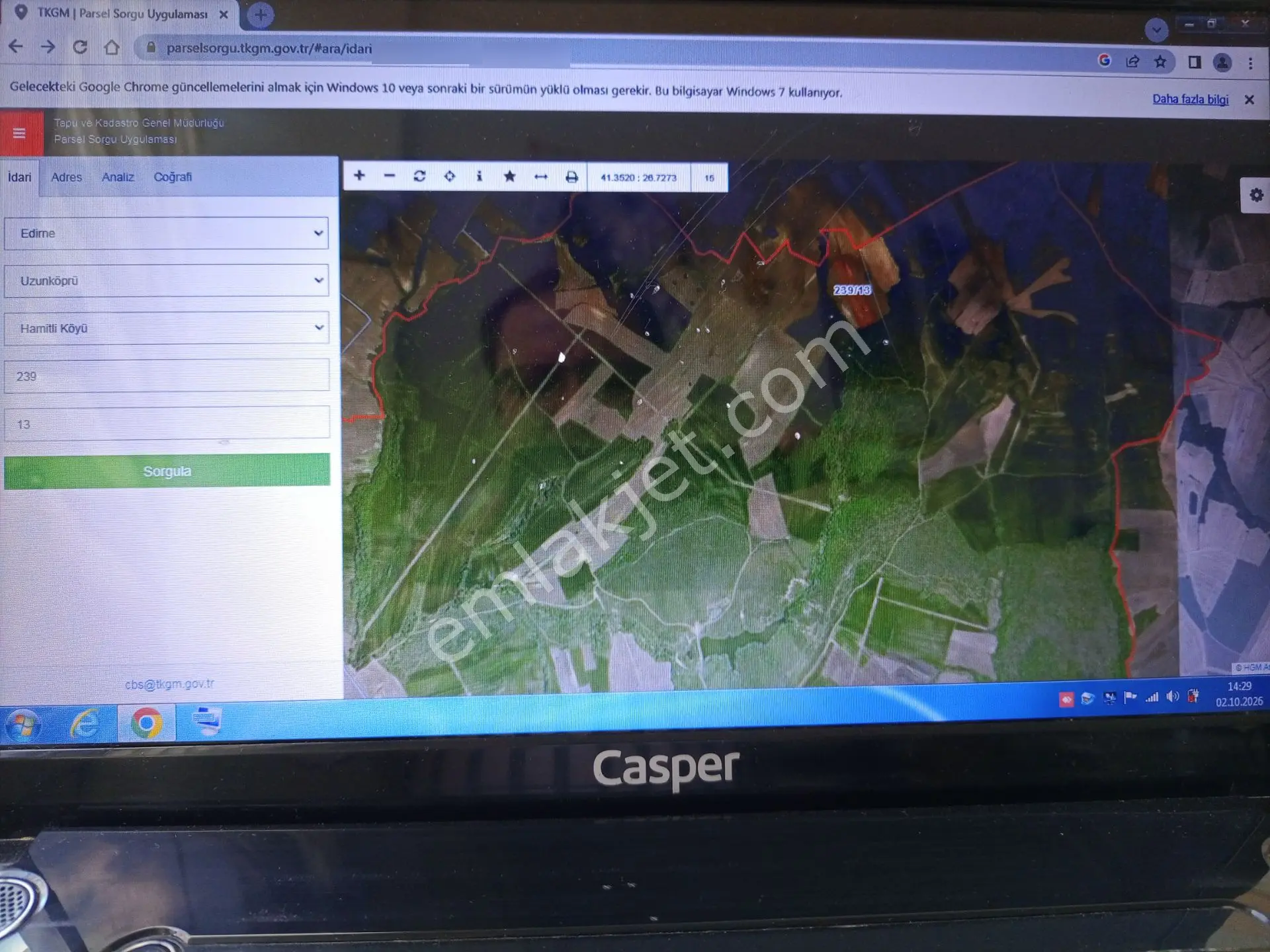This screenshot has width=1270, height=952.
Task: Switch to the İdari tab
Action: (20, 177)
